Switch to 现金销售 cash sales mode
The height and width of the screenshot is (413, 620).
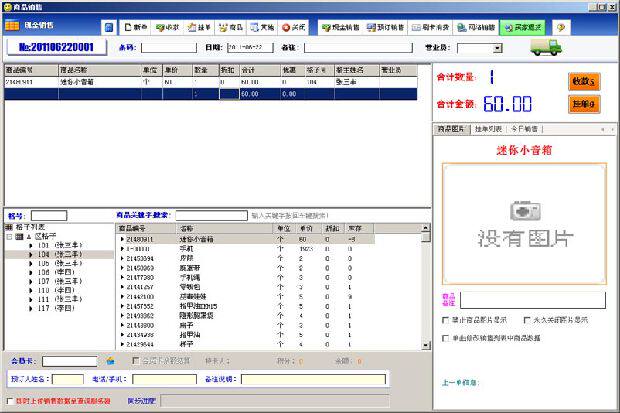[340, 27]
